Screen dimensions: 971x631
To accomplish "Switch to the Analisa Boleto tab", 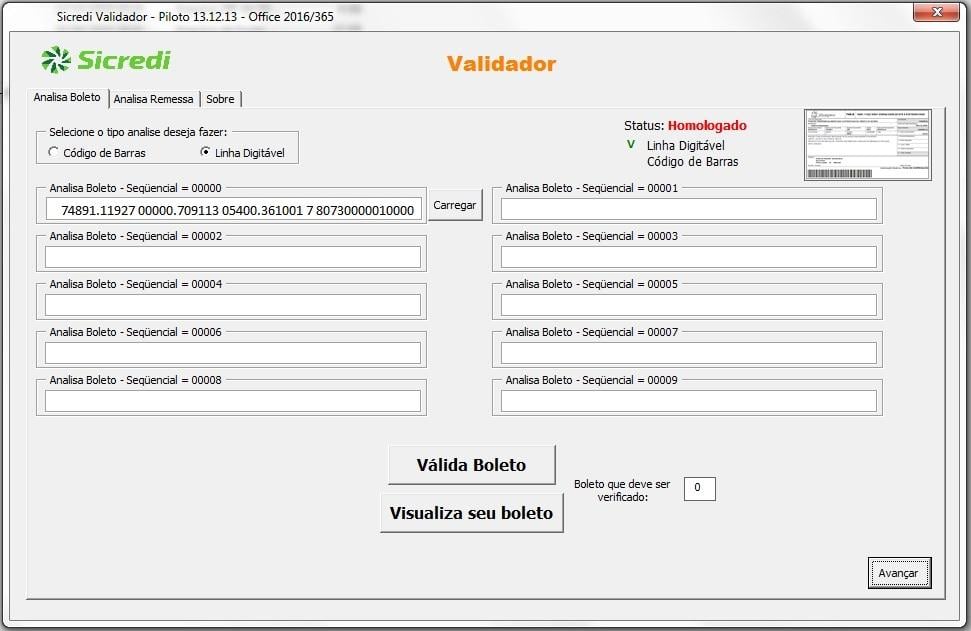I will click(67, 97).
